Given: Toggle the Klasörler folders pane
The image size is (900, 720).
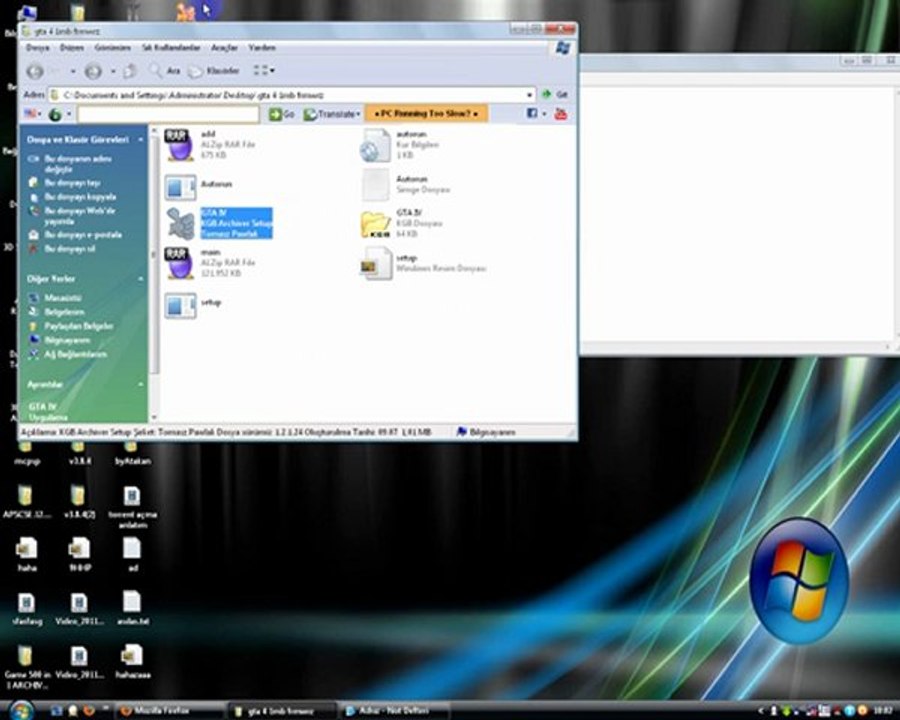Looking at the screenshot, I should tap(214, 71).
